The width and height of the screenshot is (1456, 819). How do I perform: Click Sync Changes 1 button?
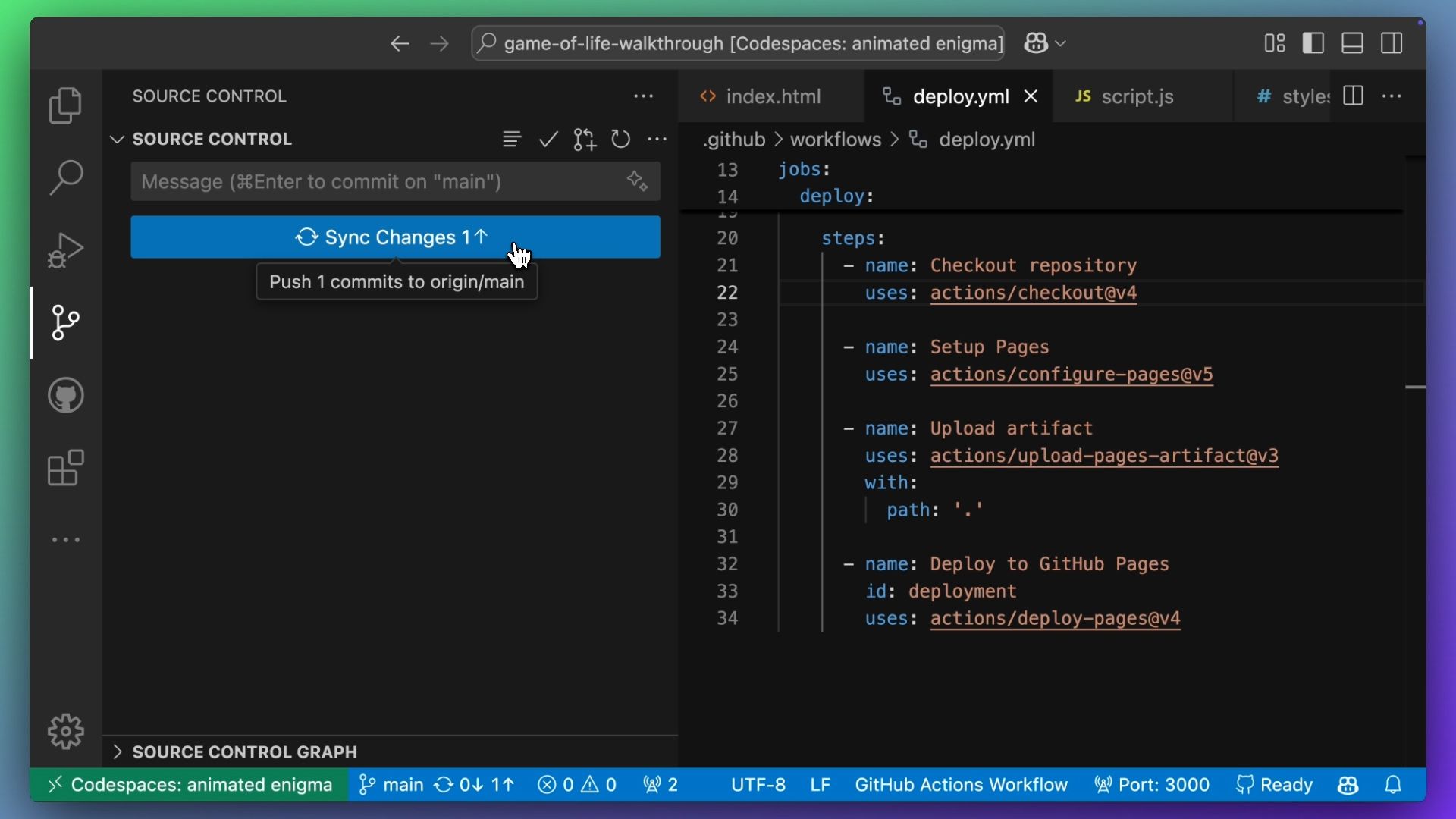click(394, 236)
